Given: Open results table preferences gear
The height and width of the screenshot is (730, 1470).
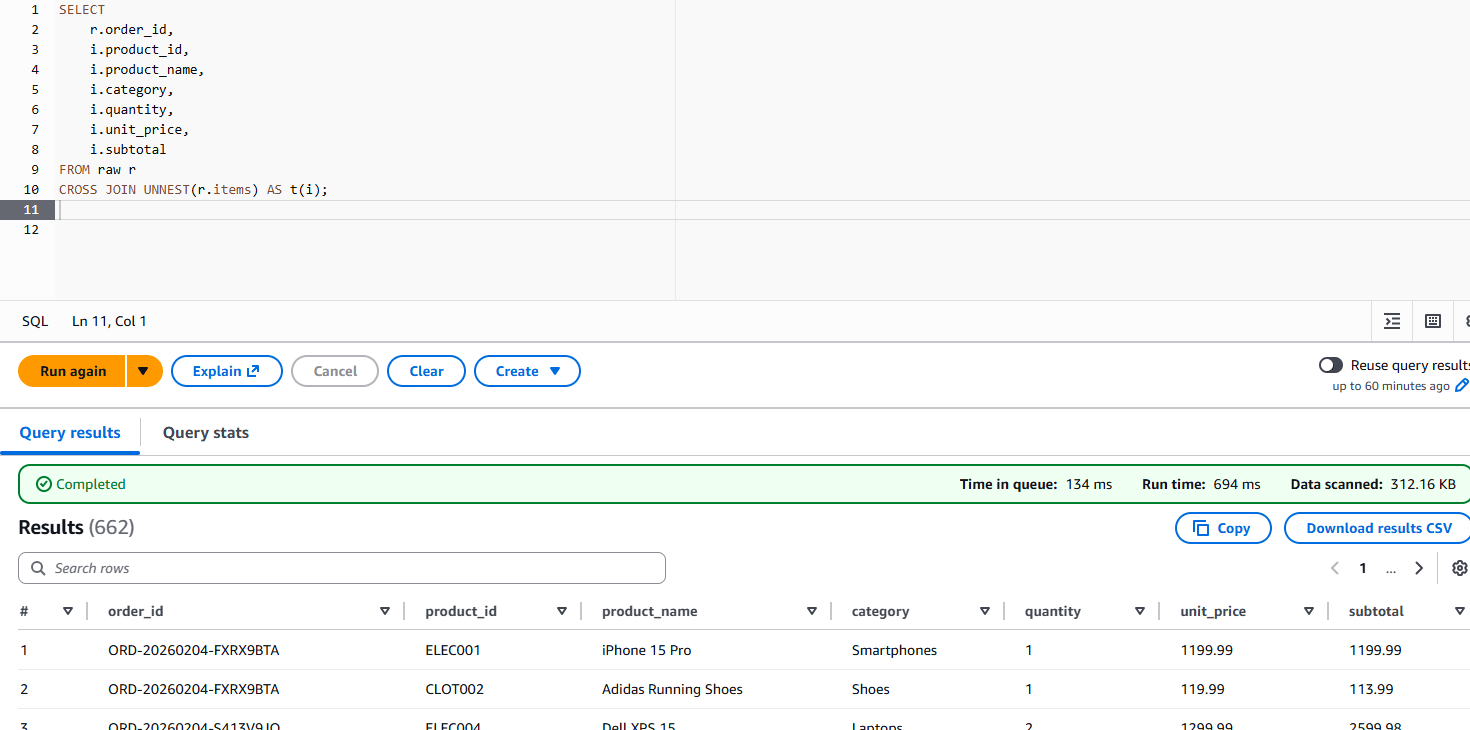Looking at the screenshot, I should point(1459,568).
